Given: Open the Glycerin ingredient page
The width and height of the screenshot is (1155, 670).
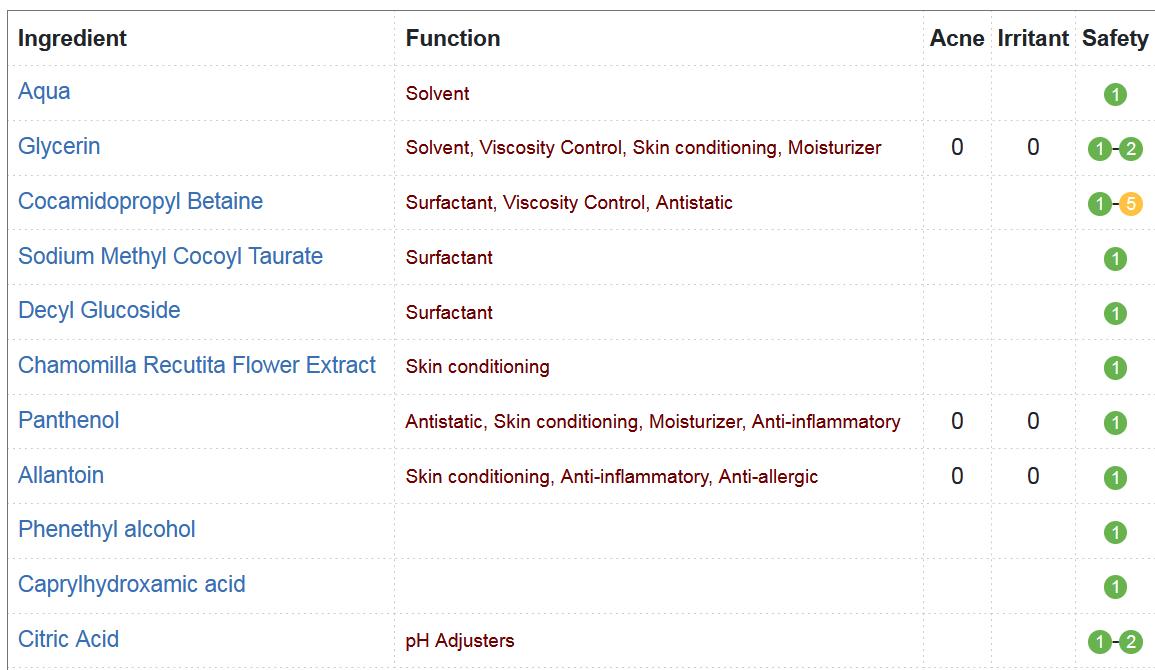Looking at the screenshot, I should 59,147.
